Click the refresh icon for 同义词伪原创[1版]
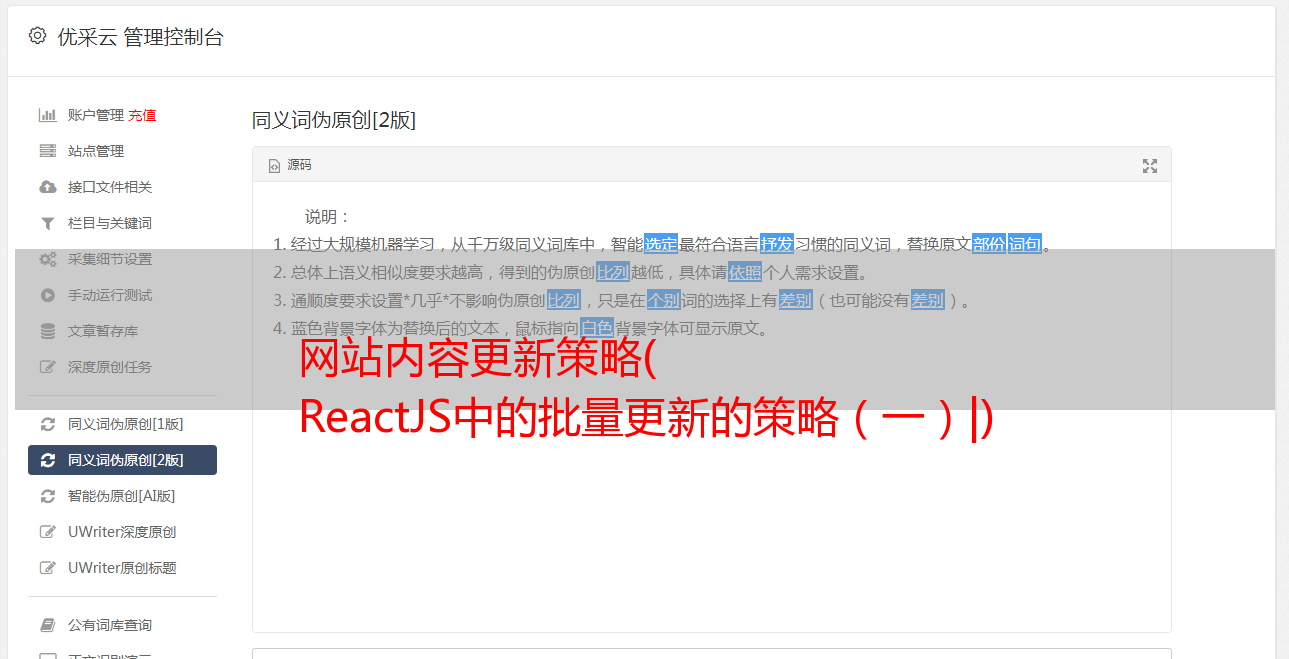 47,424
